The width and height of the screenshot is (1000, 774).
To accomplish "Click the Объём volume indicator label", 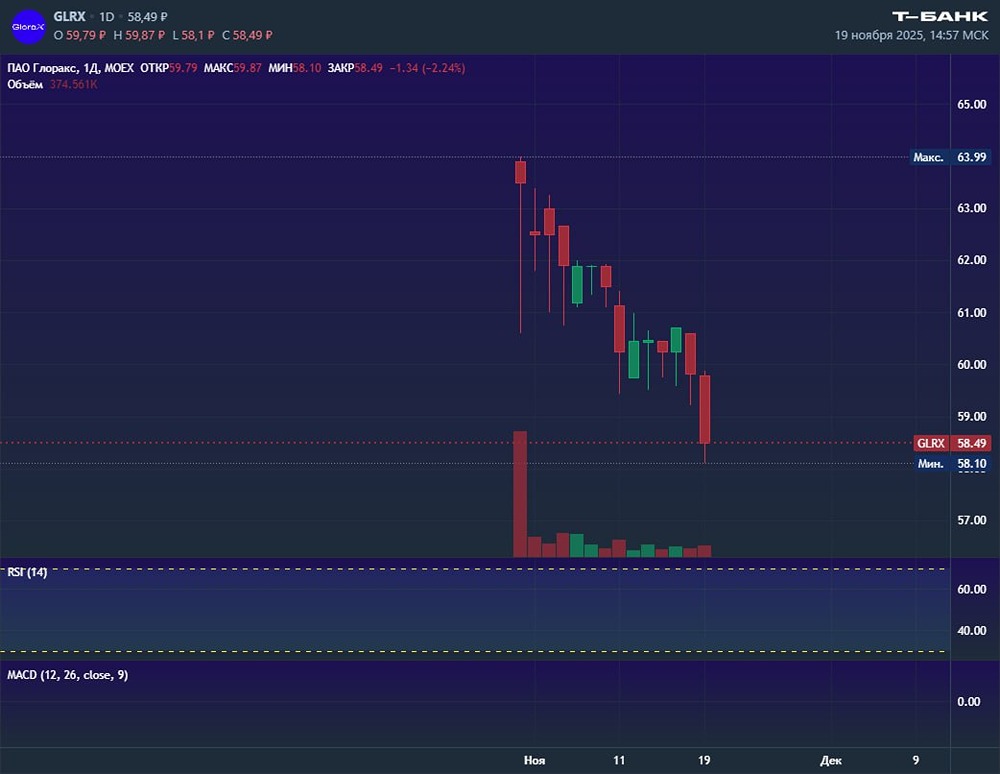I will (x=25, y=85).
